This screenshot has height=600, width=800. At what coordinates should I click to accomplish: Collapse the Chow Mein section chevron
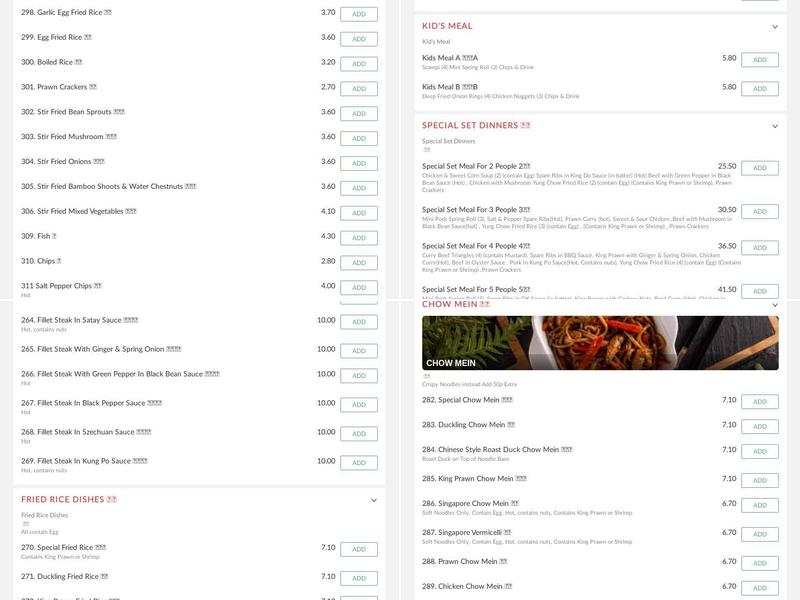(774, 304)
